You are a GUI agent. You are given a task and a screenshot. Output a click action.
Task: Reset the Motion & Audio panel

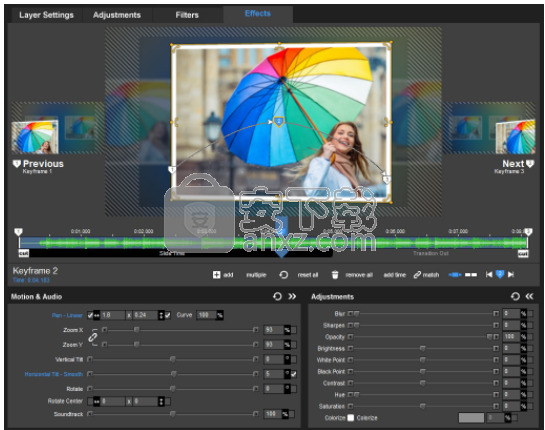(x=277, y=296)
